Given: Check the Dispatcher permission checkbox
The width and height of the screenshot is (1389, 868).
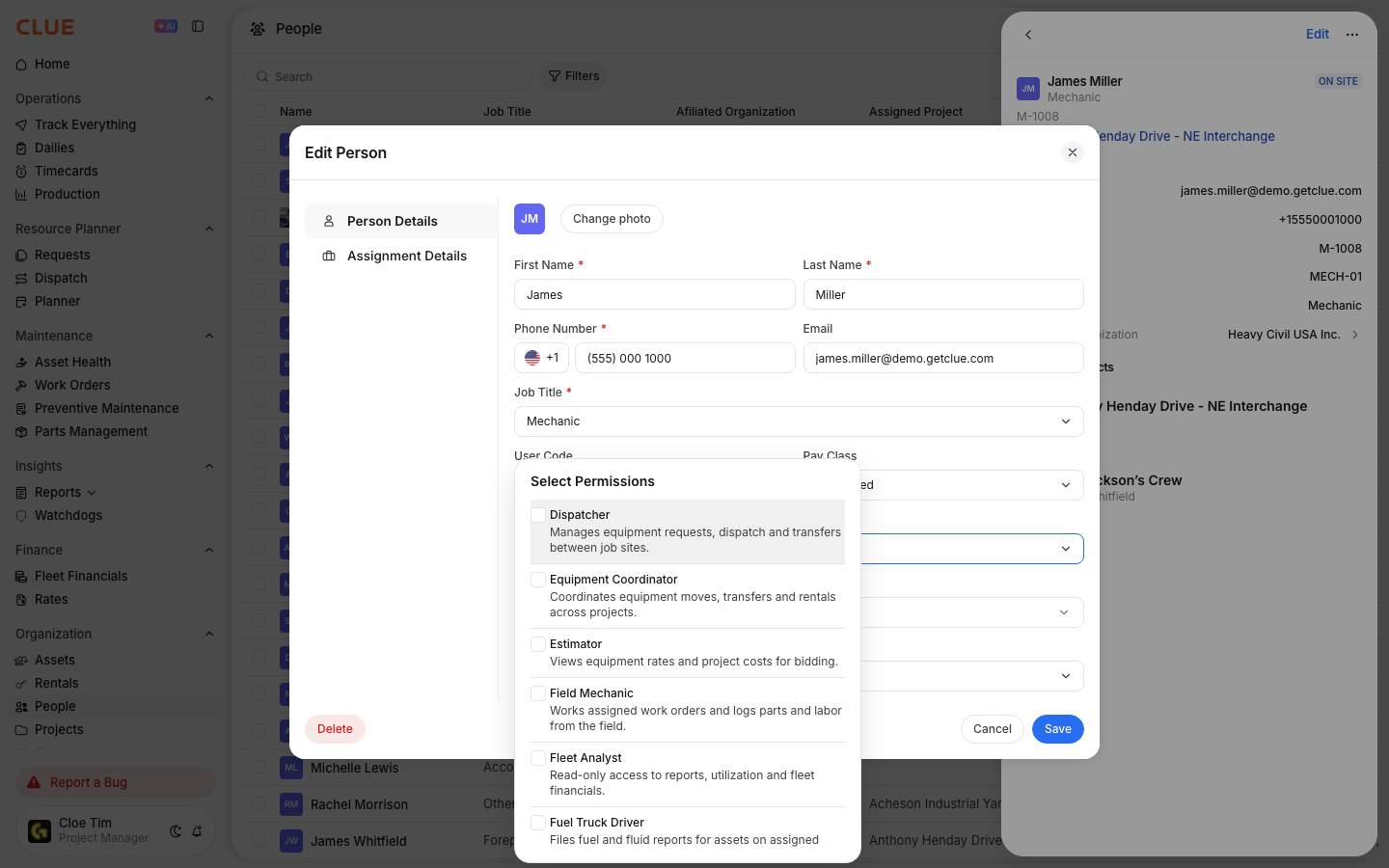Looking at the screenshot, I should click(x=538, y=515).
